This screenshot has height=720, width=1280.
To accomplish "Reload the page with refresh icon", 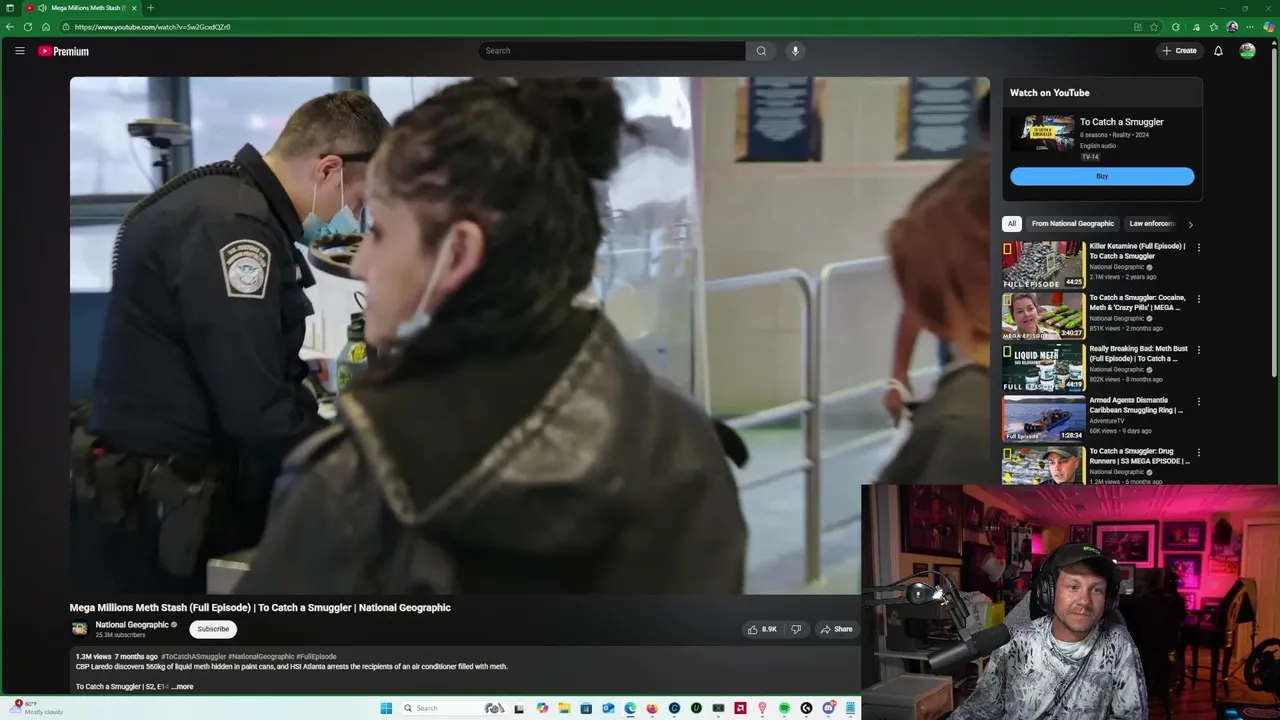I will point(27,27).
